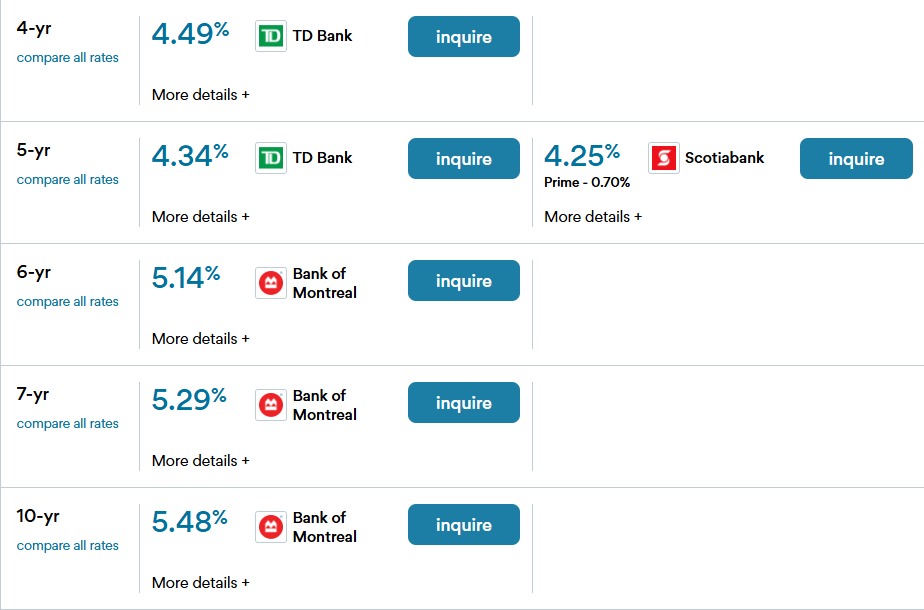
Task: Open compare all rates for 10-yr term
Action: pos(68,546)
